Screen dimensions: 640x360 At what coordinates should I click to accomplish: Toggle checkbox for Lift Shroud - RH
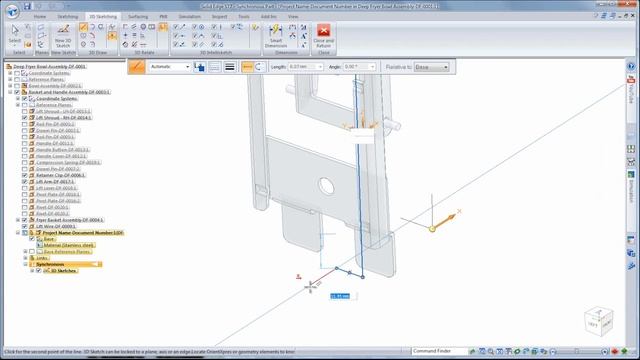tap(24, 118)
